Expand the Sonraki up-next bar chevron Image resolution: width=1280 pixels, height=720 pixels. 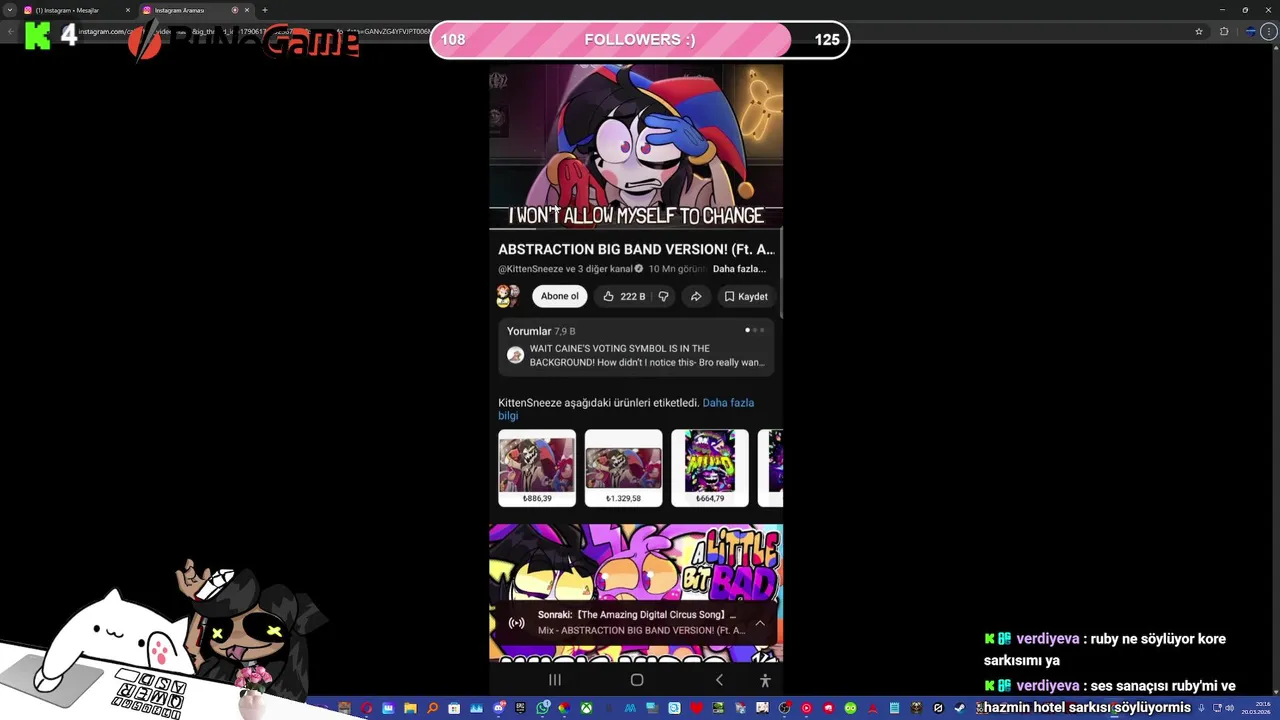pos(760,623)
